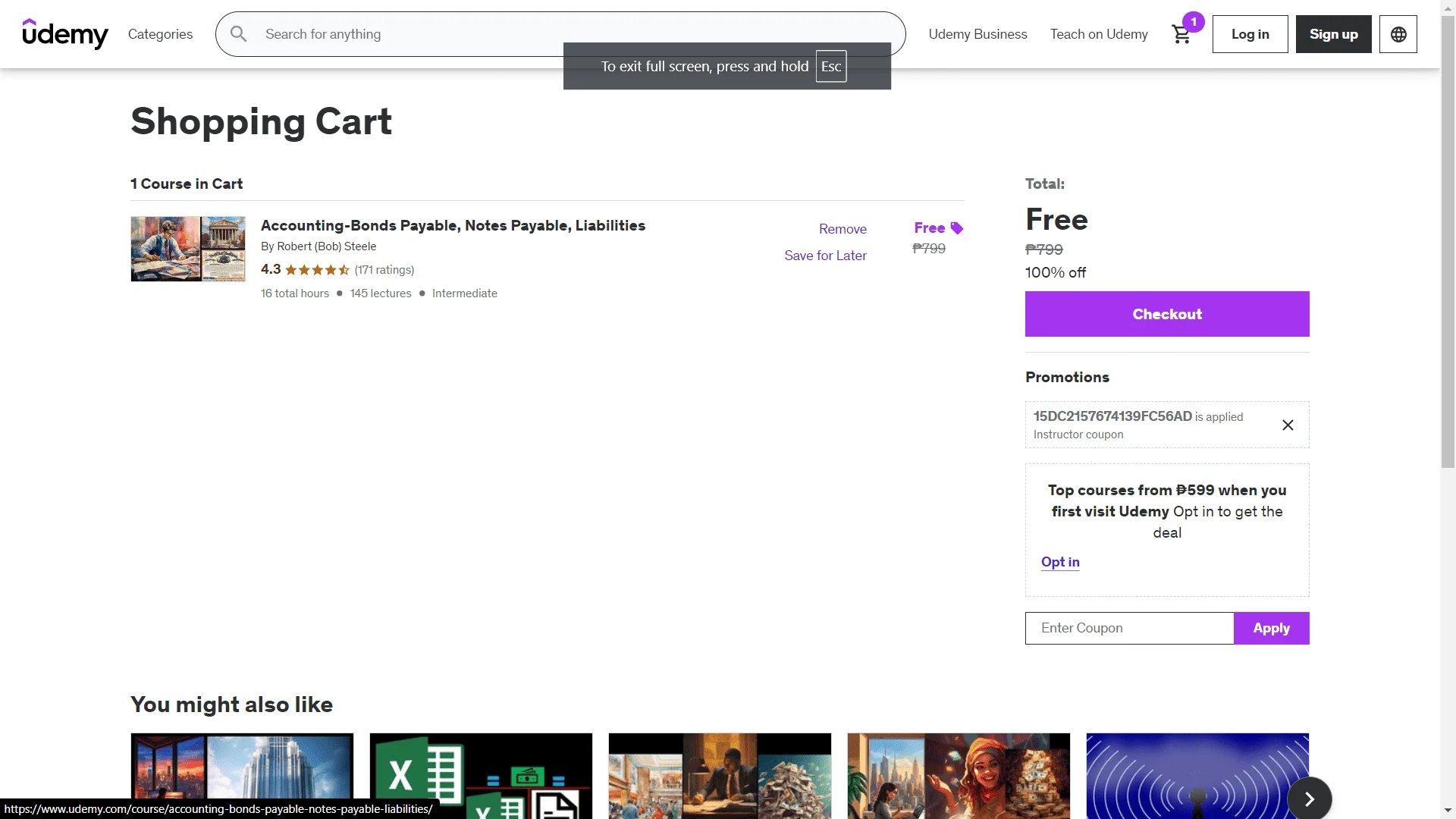Remove the course from cart

pyautogui.click(x=843, y=229)
